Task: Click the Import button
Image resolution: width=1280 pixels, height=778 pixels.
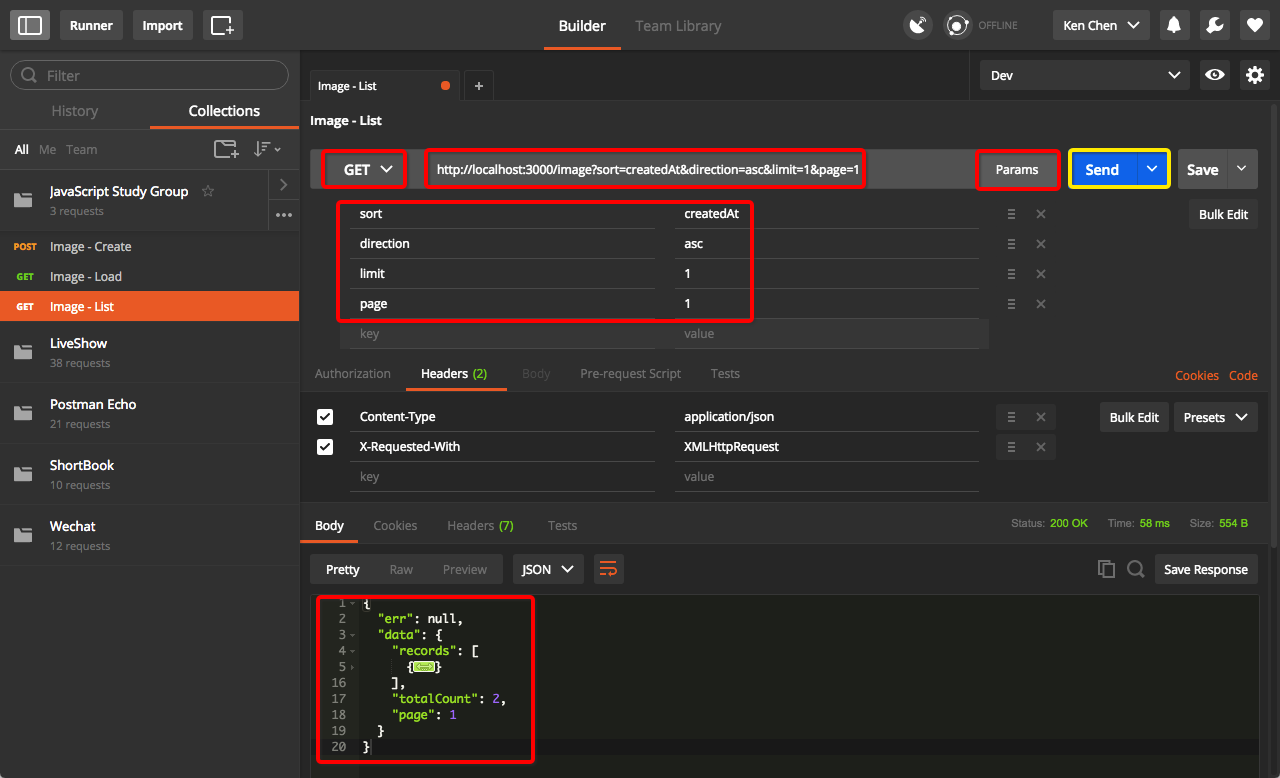Action: pos(163,25)
